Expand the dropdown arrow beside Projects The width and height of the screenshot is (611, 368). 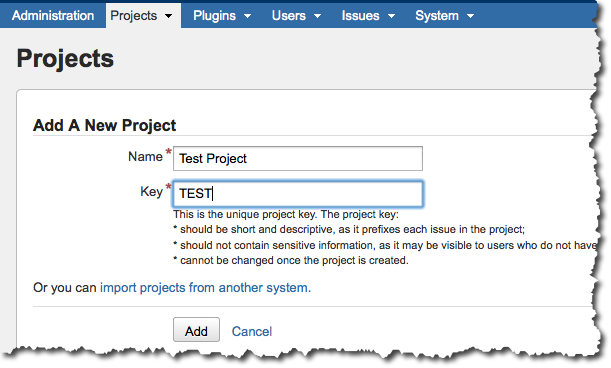tap(168, 16)
